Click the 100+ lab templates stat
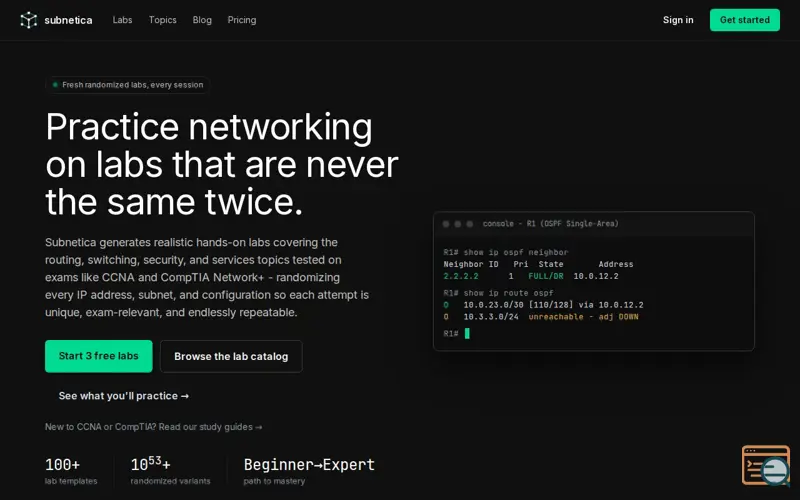Screen dimensions: 800x500 pyautogui.click(x=71, y=471)
